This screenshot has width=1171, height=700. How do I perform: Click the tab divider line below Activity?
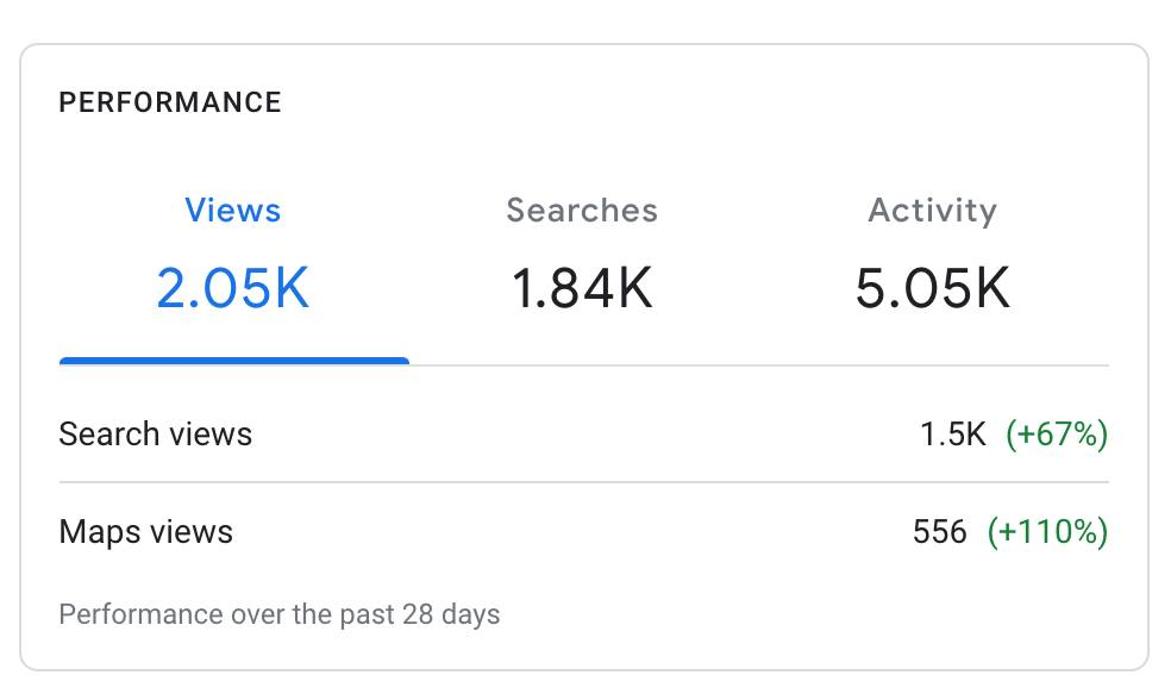pos(932,366)
